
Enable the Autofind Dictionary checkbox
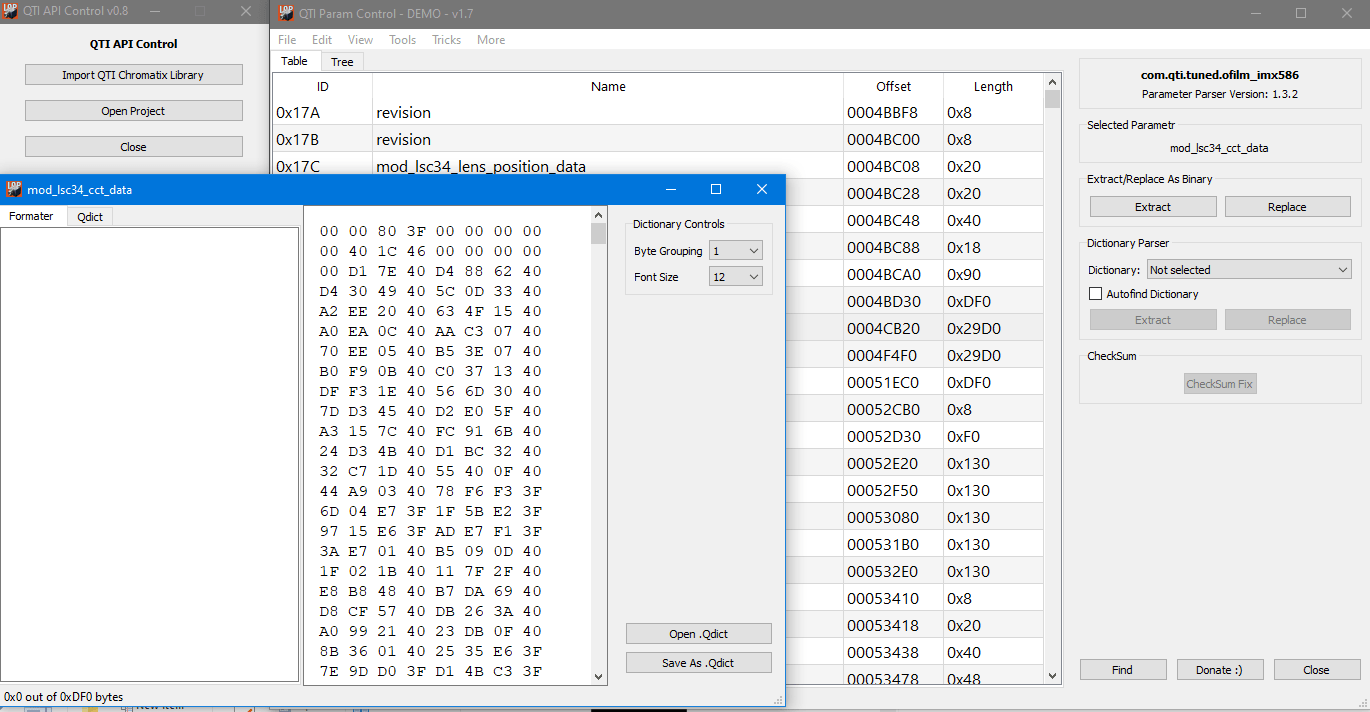coord(1097,294)
